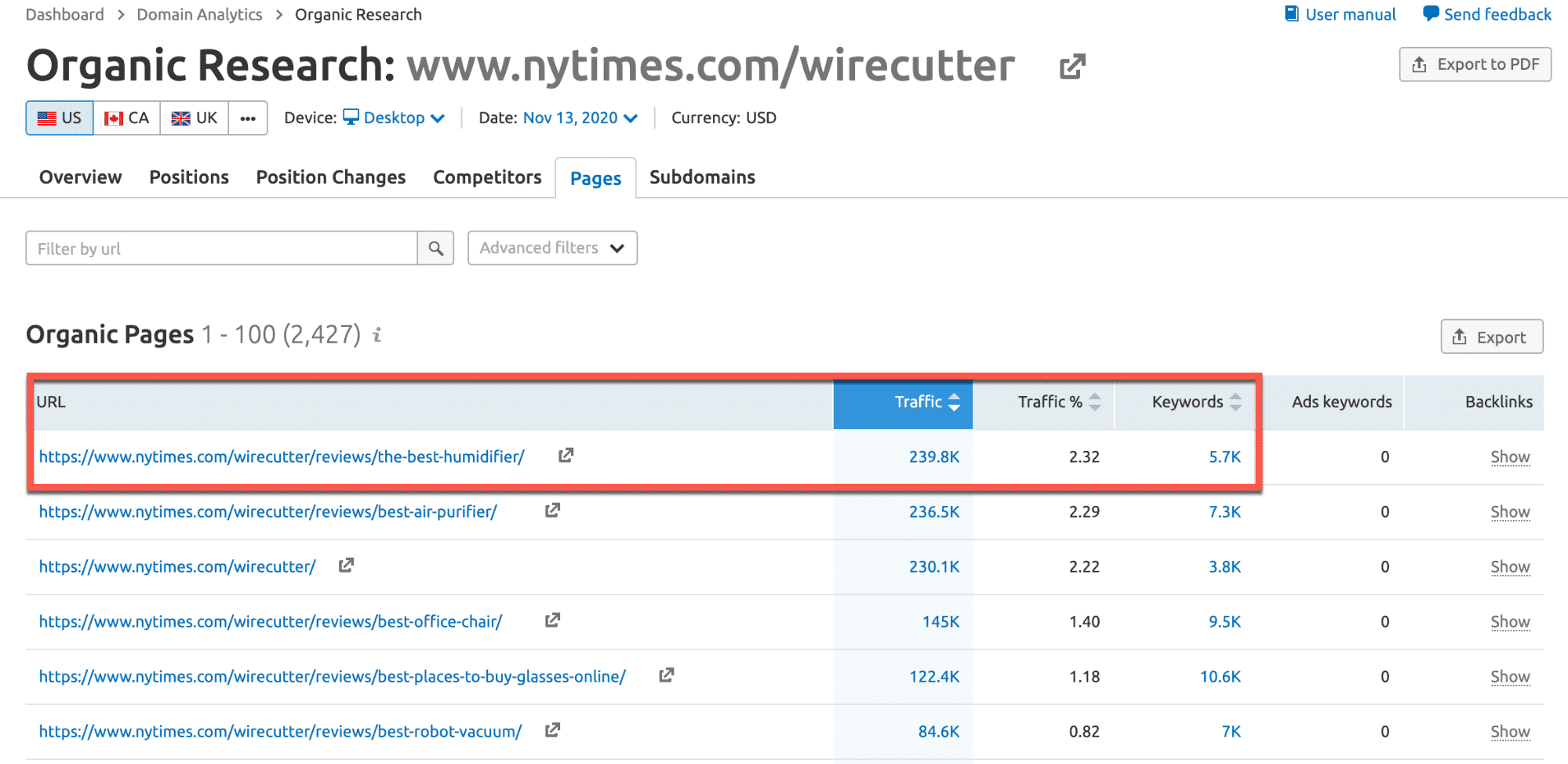The width and height of the screenshot is (1568, 764).
Task: Open the office chair URL external link icon
Action: [x=552, y=620]
